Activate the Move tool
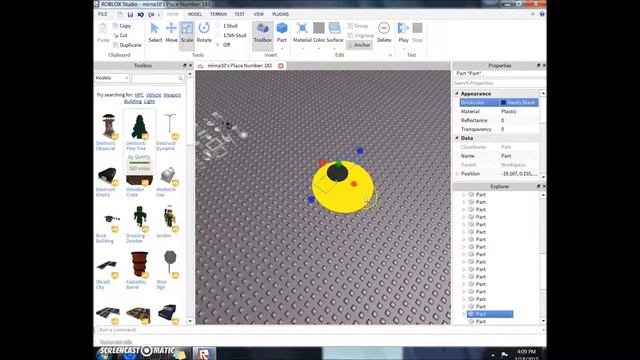Viewport: 640px width, 360px height. 171,32
